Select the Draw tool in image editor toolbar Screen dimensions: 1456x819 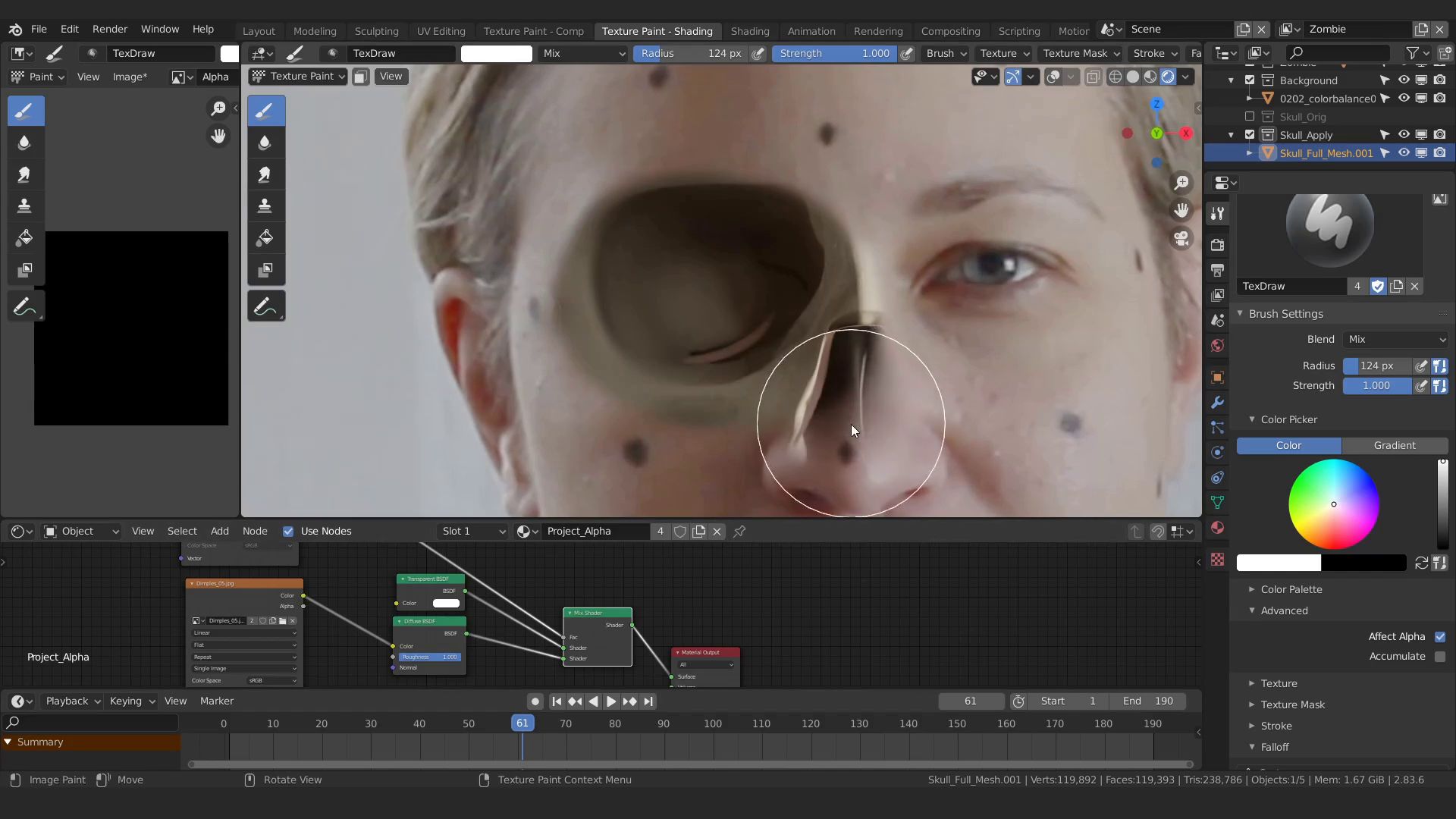24,111
